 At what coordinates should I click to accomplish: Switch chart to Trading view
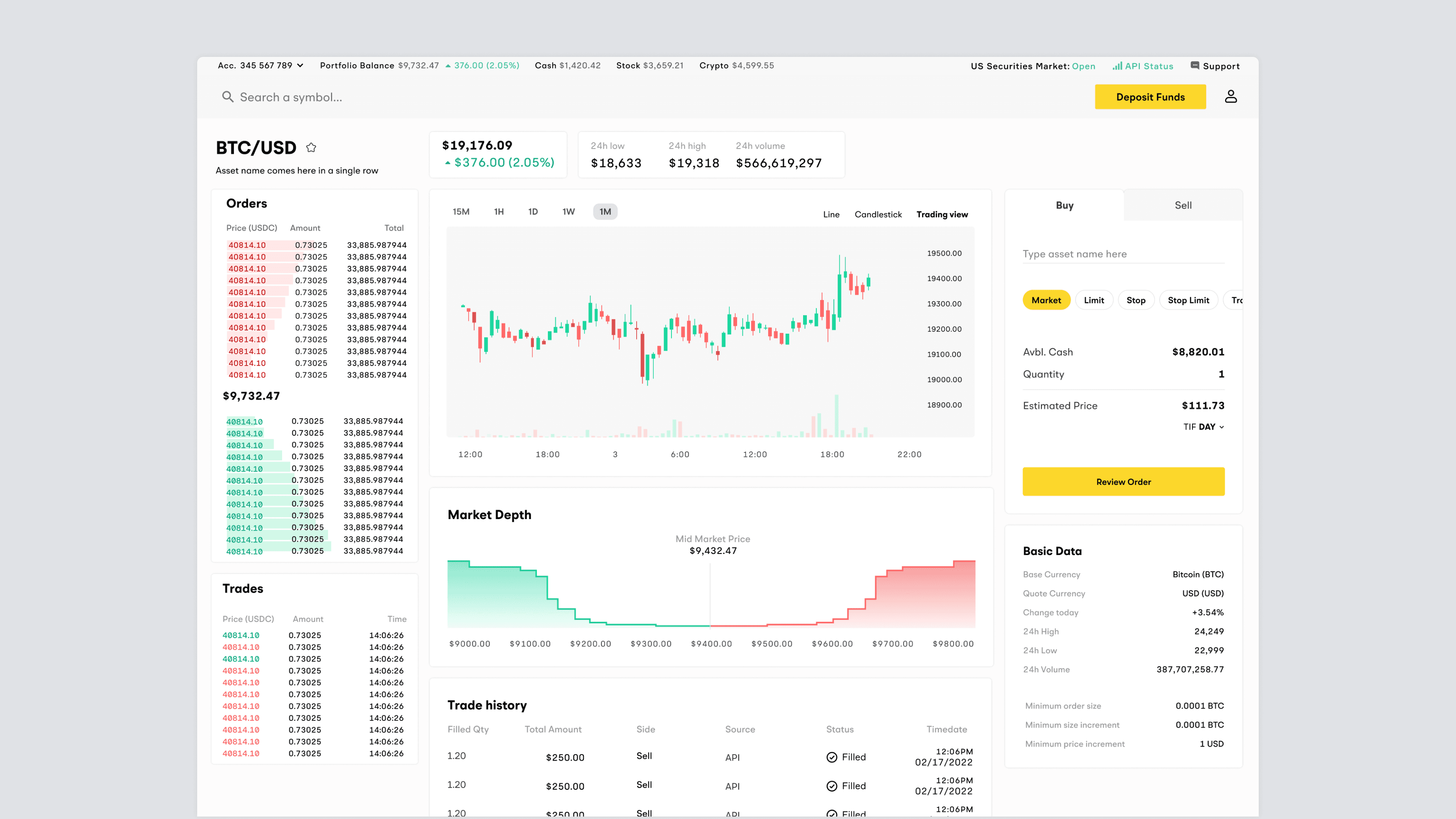pyautogui.click(x=941, y=214)
